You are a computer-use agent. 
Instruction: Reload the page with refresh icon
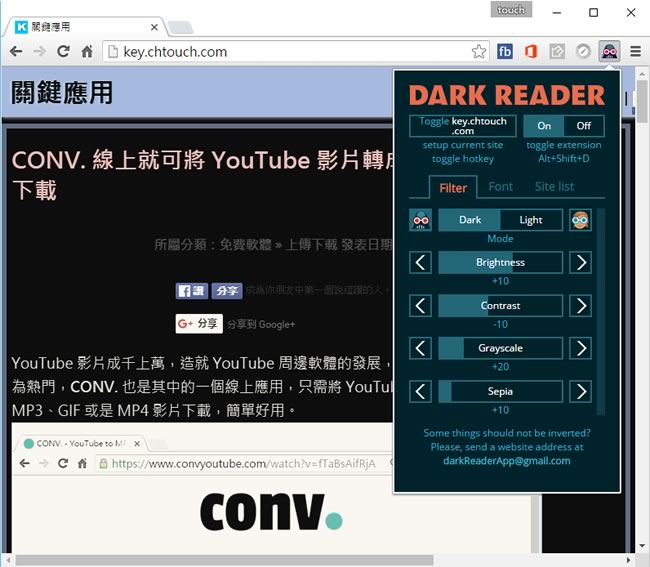[x=62, y=51]
